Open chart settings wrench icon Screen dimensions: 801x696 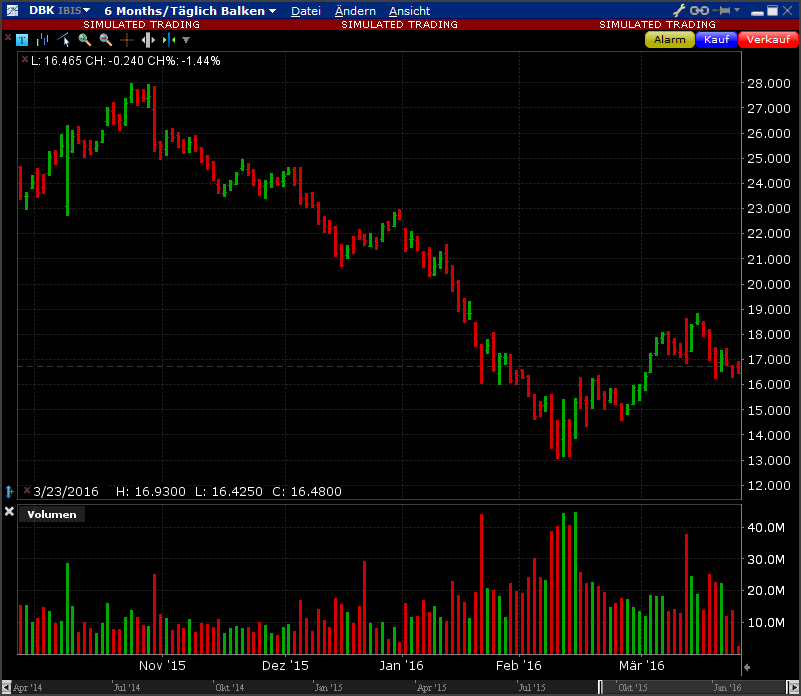point(679,10)
